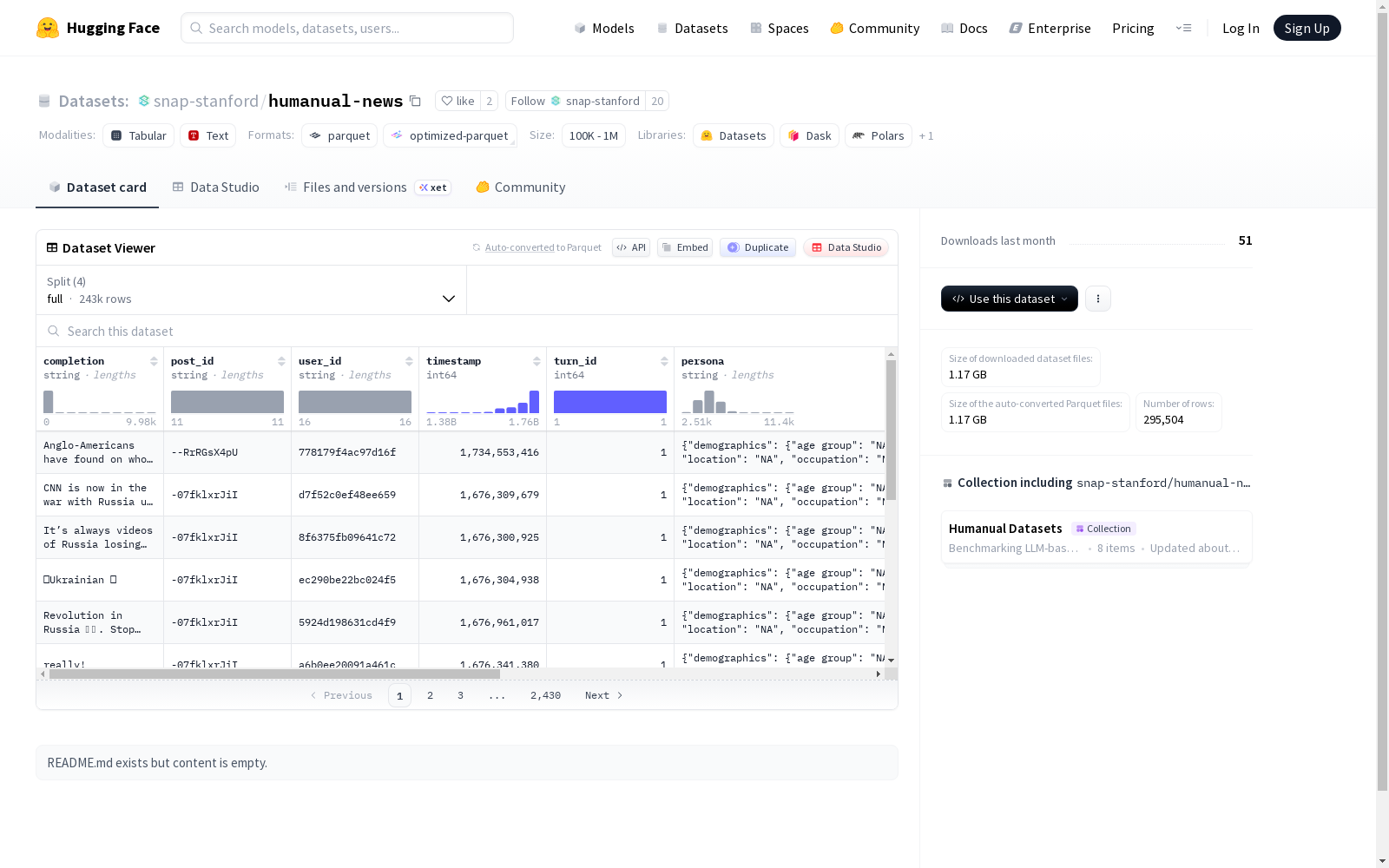Click the table vertical scrollbar thumb
The image size is (1389, 868).
coord(891,430)
